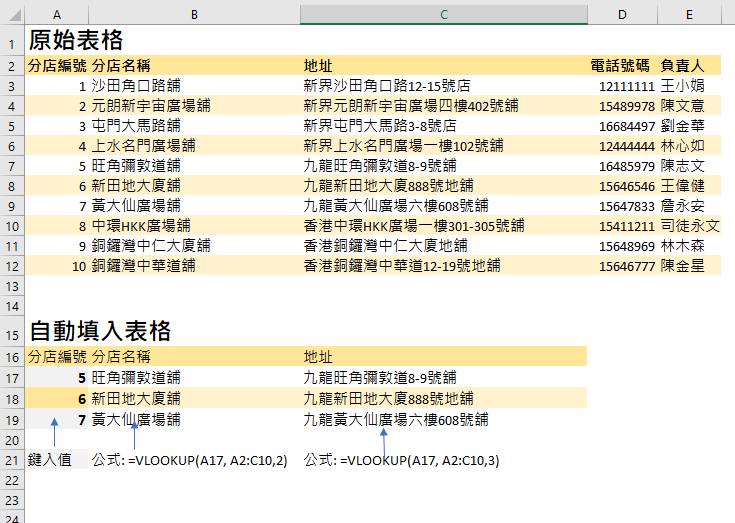Select column E header
This screenshot has height=523, width=735.
[689, 15]
